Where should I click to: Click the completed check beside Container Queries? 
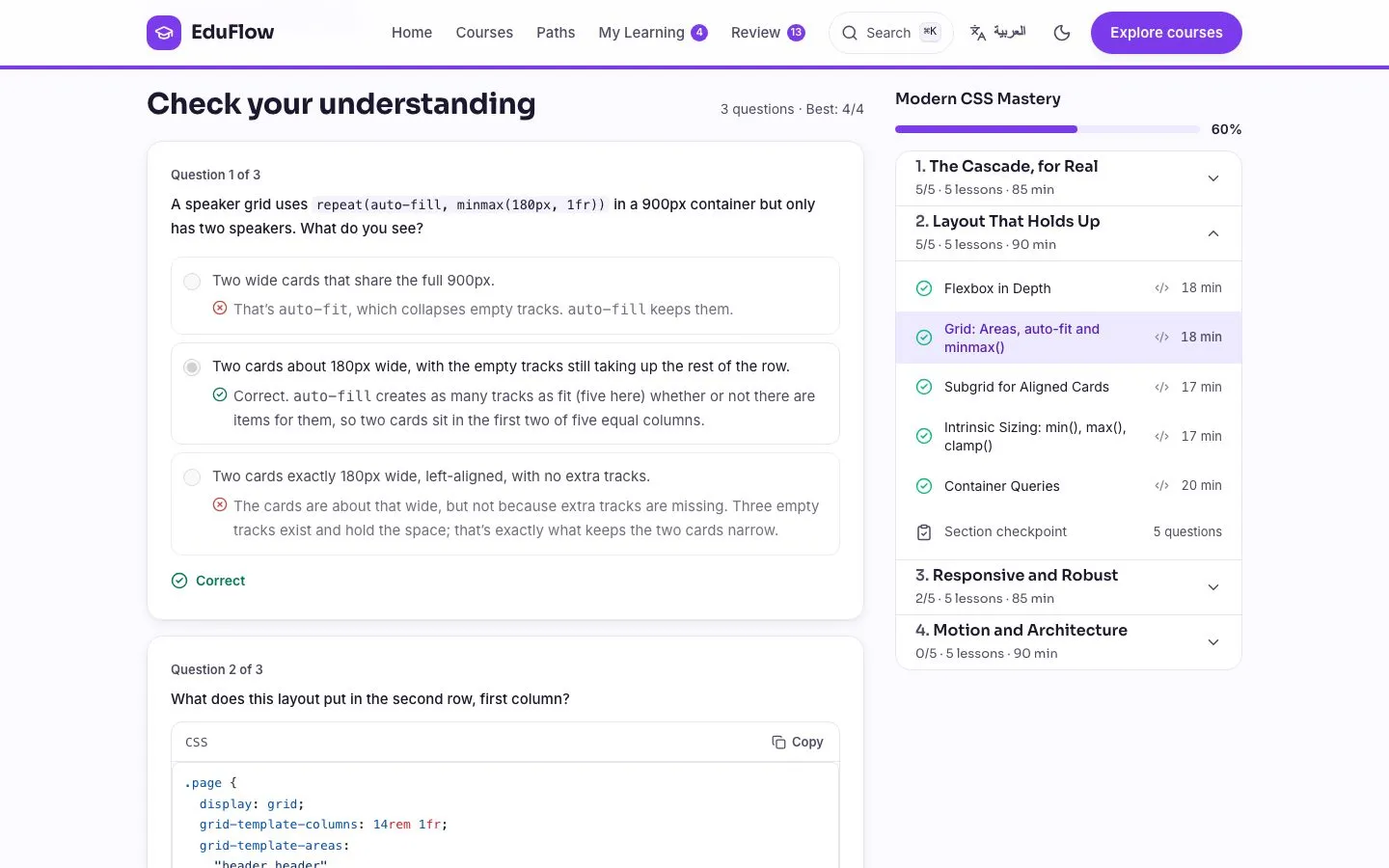(924, 486)
